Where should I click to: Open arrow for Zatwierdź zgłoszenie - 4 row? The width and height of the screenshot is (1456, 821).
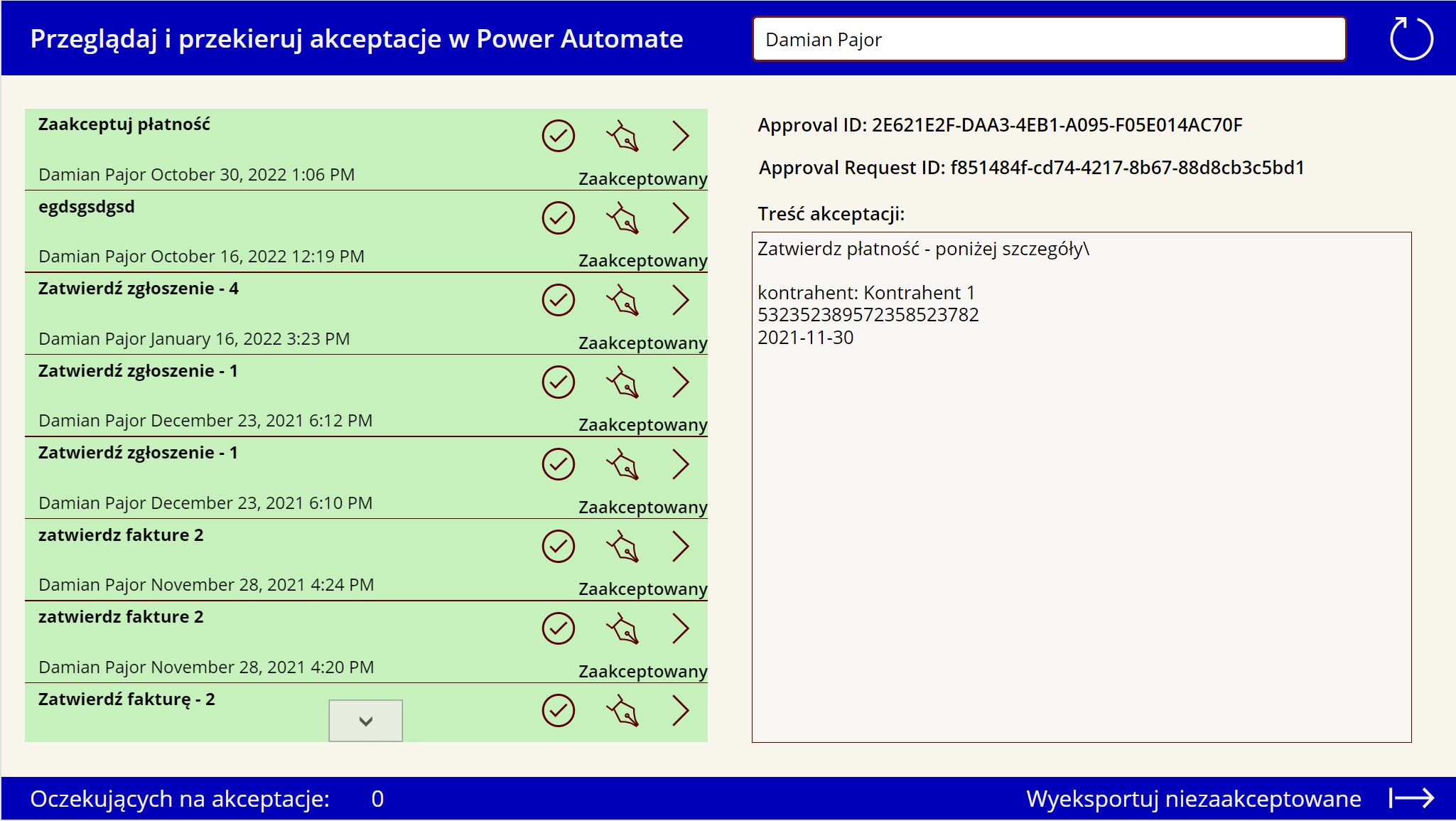click(x=681, y=300)
